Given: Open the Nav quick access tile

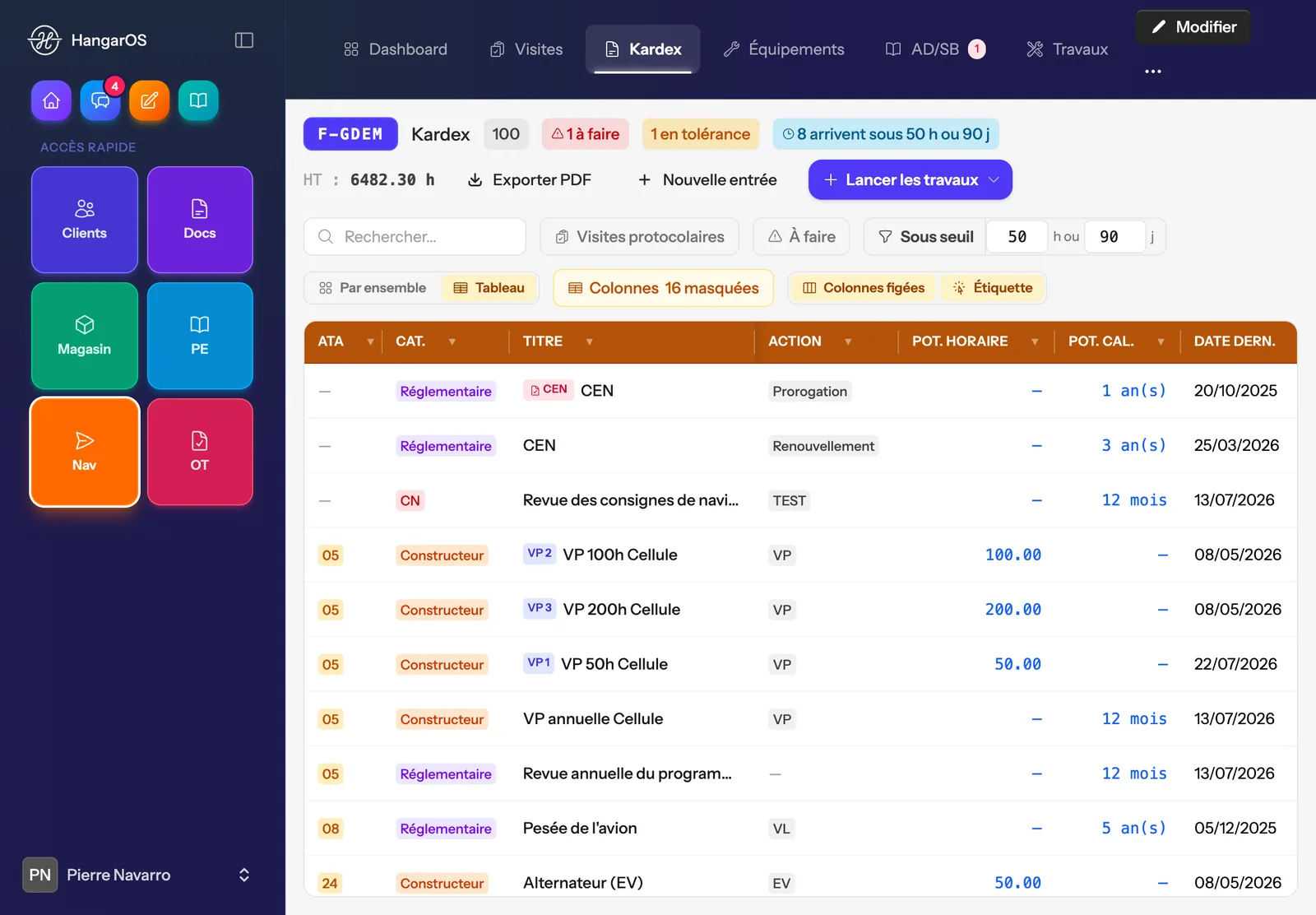Looking at the screenshot, I should [x=85, y=452].
